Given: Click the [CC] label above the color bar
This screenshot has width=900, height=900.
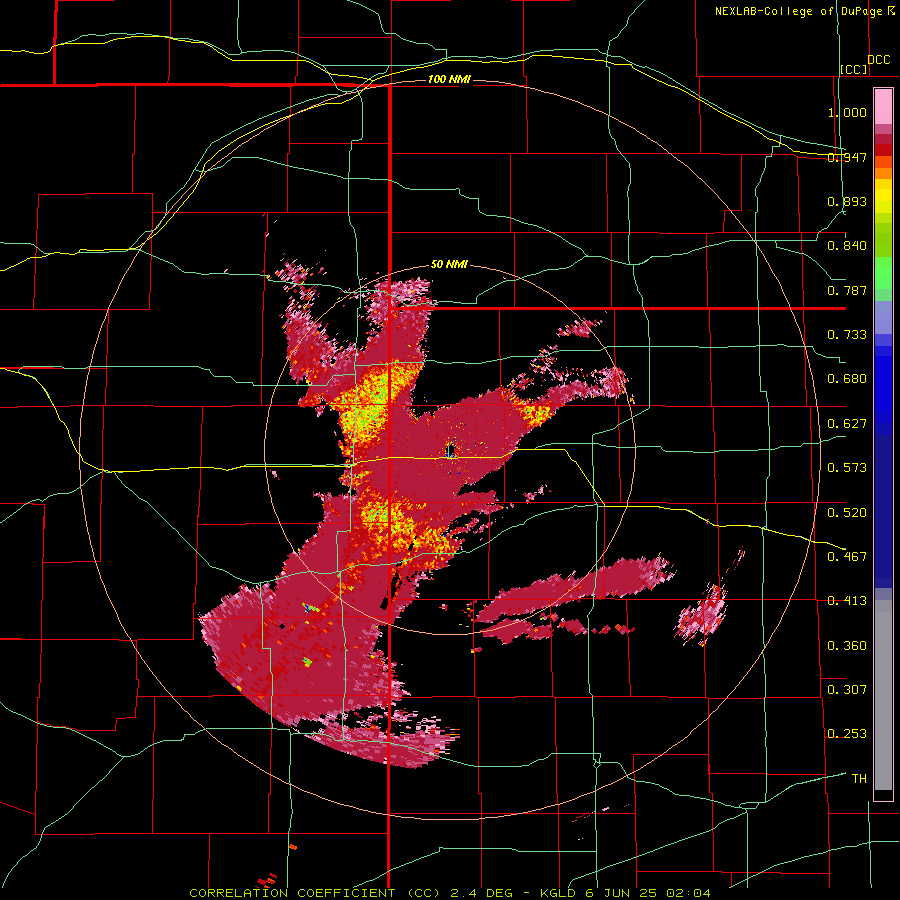Looking at the screenshot, I should click(854, 69).
